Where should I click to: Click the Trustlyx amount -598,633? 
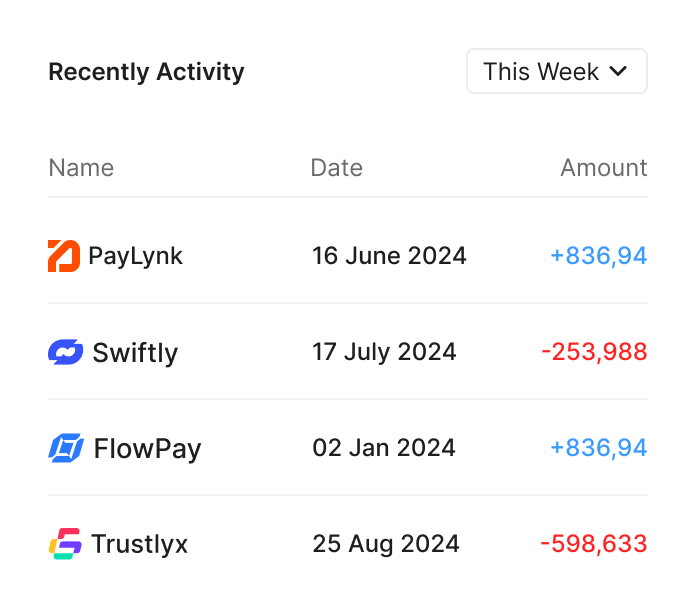[593, 544]
